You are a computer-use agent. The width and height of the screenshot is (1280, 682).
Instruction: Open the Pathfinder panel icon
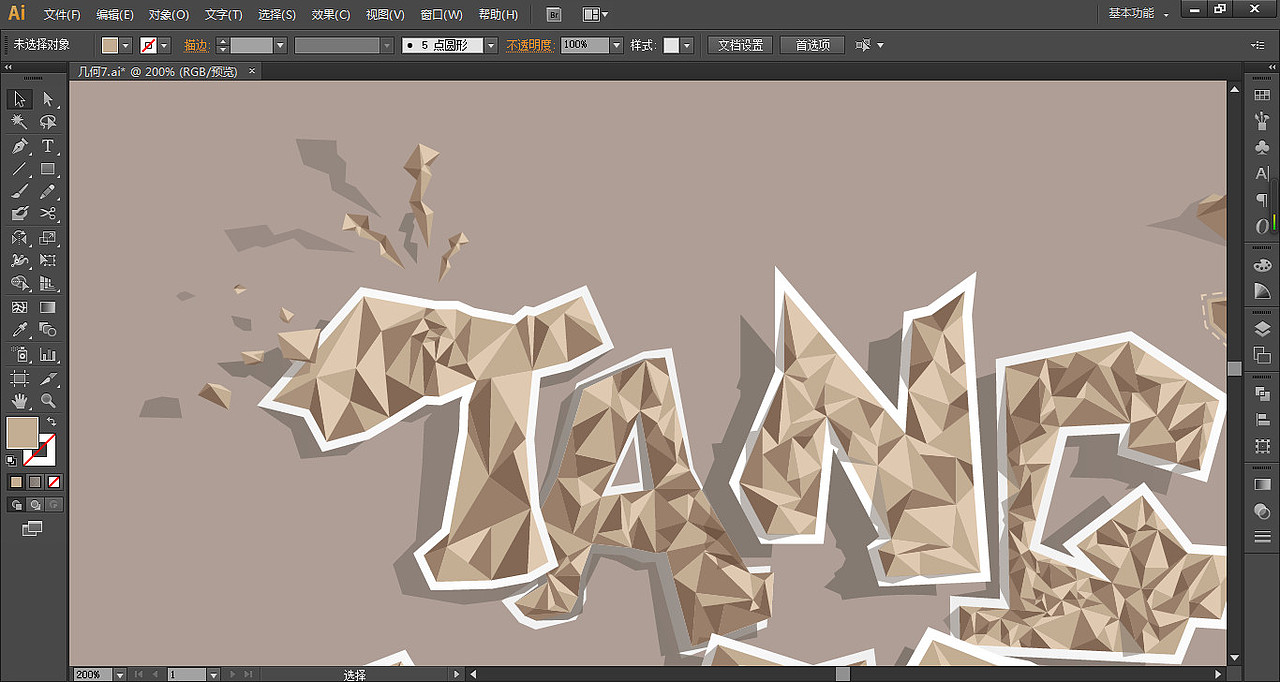point(1261,395)
